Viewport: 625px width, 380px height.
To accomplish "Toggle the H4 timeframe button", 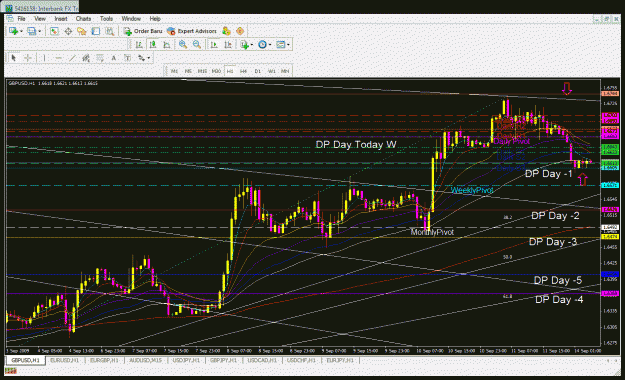I will pos(244,71).
